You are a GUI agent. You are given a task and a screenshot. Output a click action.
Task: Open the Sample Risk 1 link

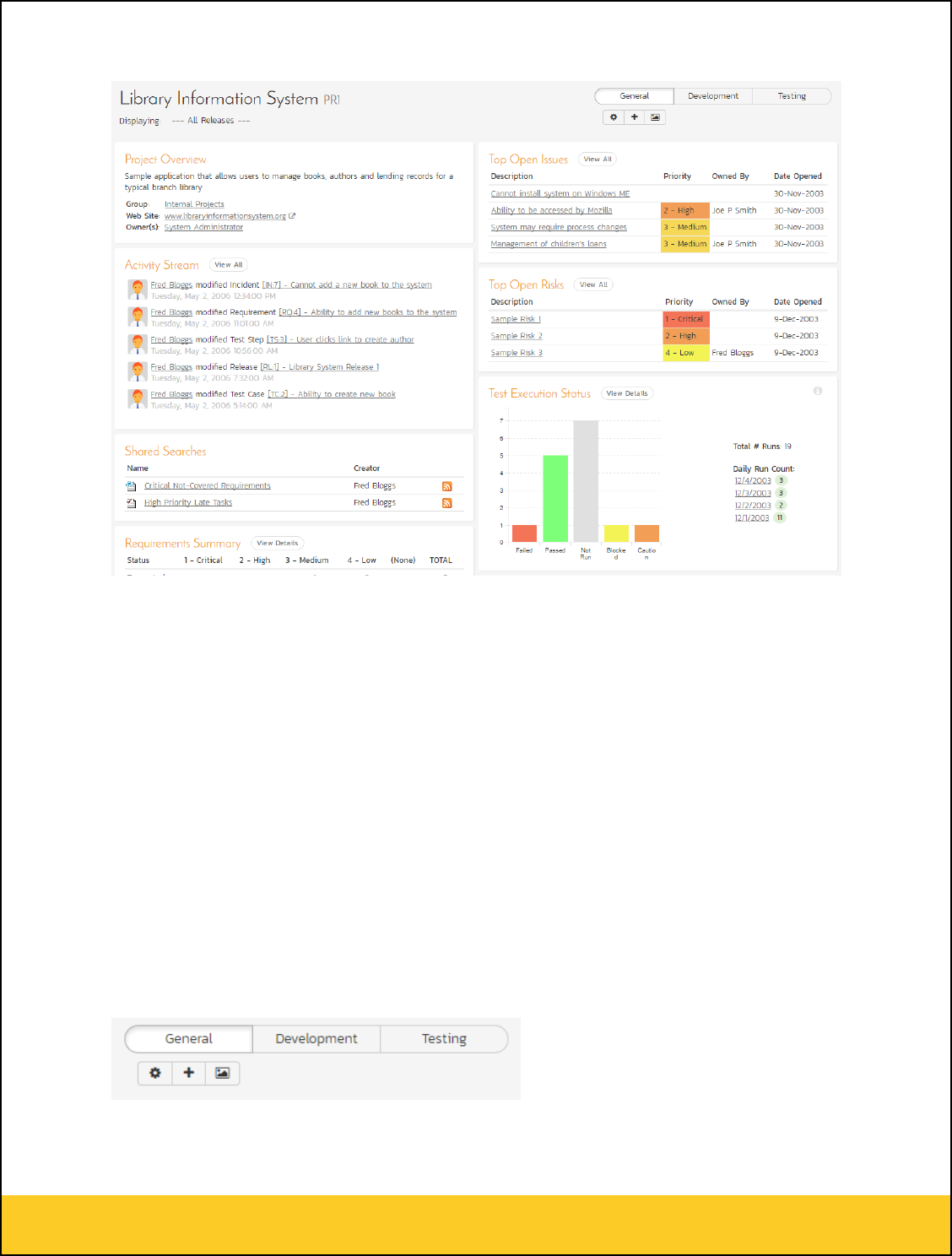tap(516, 320)
